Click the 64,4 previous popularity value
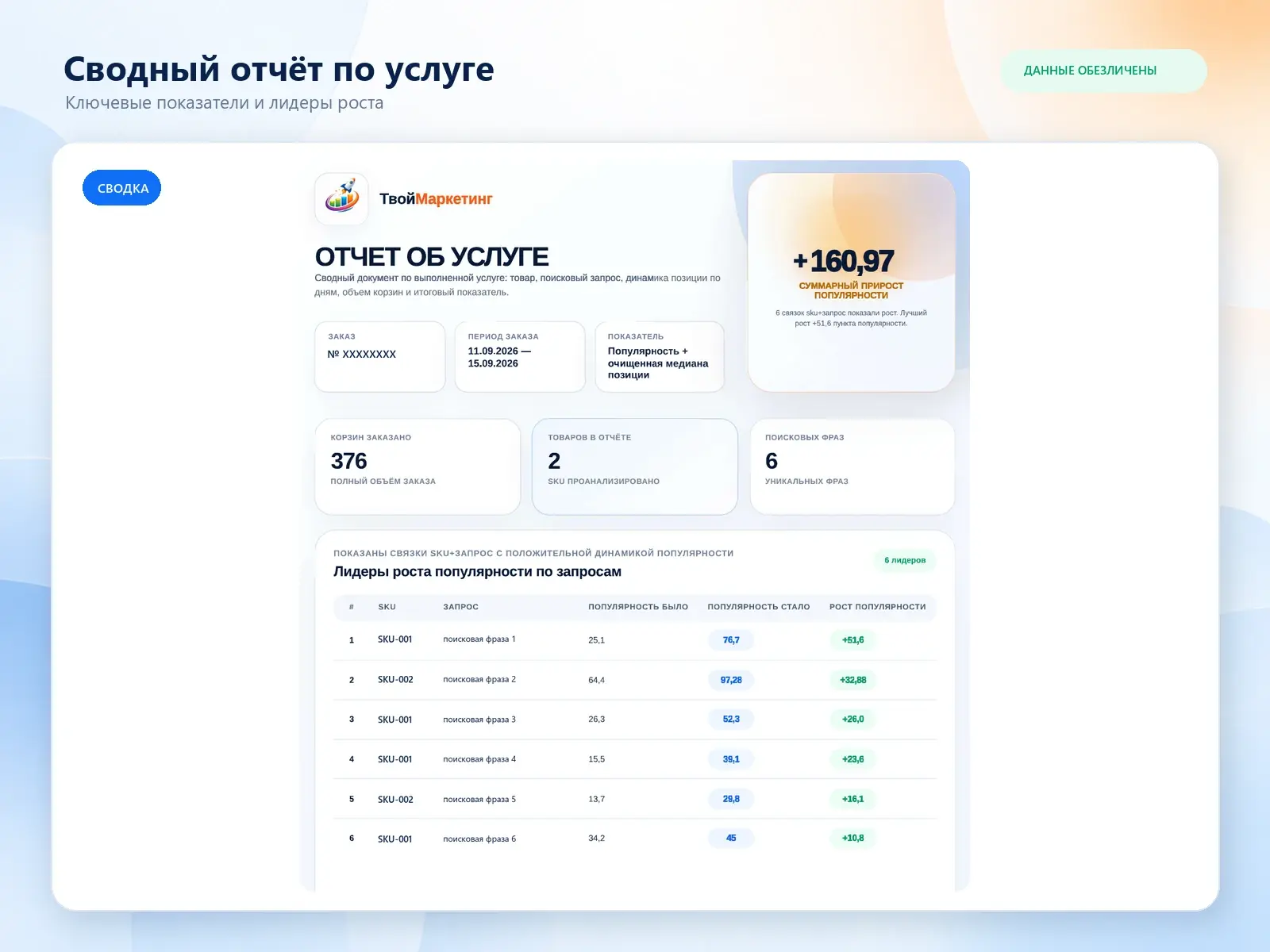 click(596, 680)
